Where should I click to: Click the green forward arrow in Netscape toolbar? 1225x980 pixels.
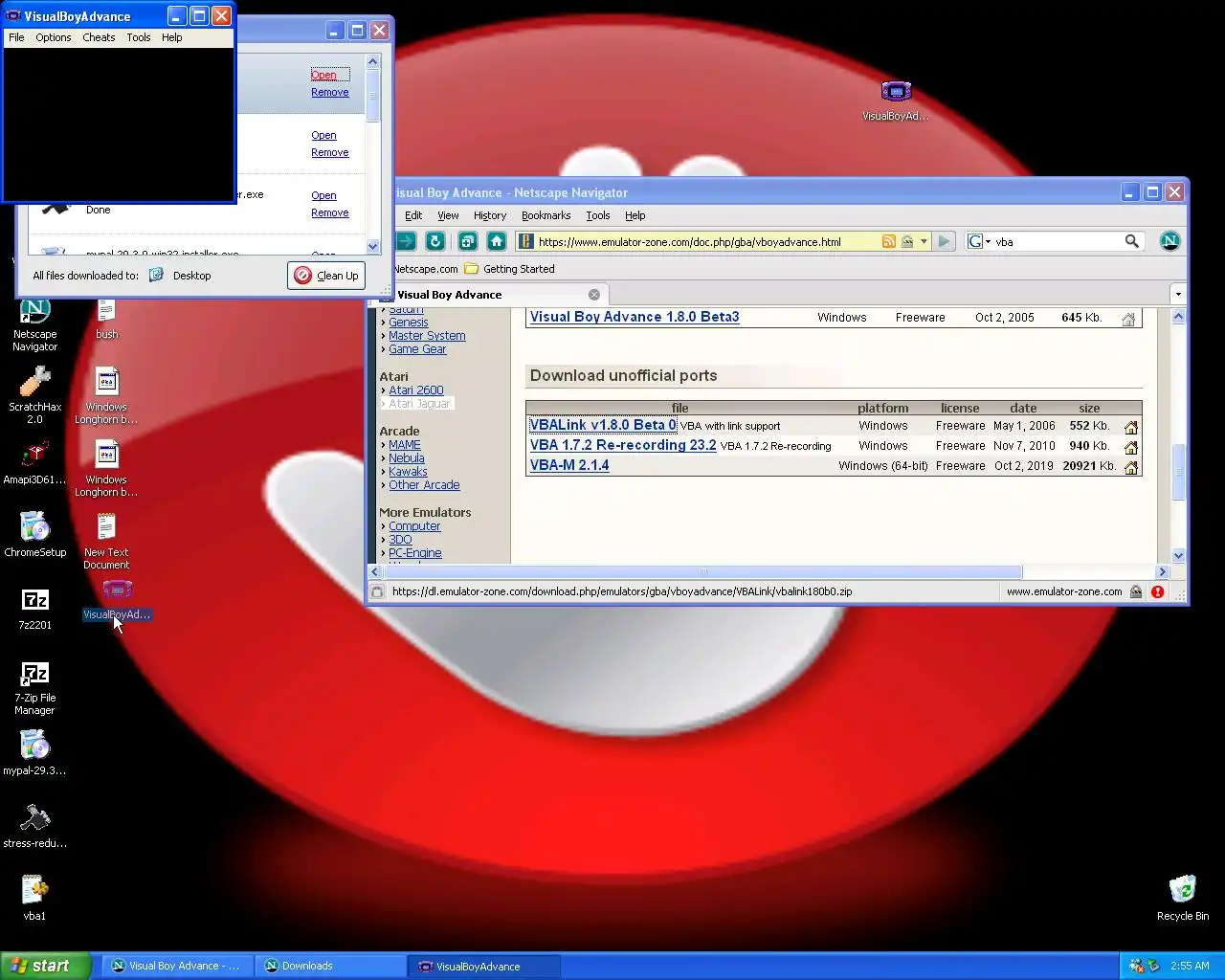click(406, 241)
